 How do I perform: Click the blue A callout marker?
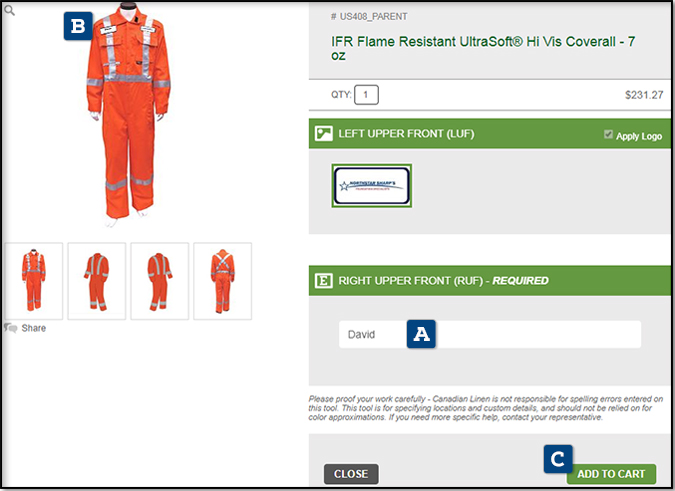(422, 334)
